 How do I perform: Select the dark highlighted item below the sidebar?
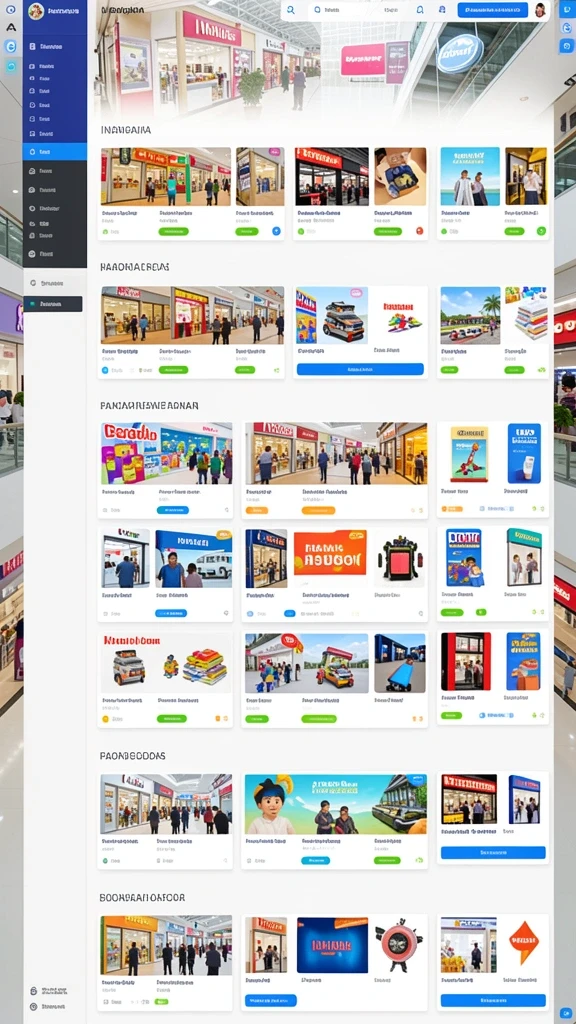[53, 304]
